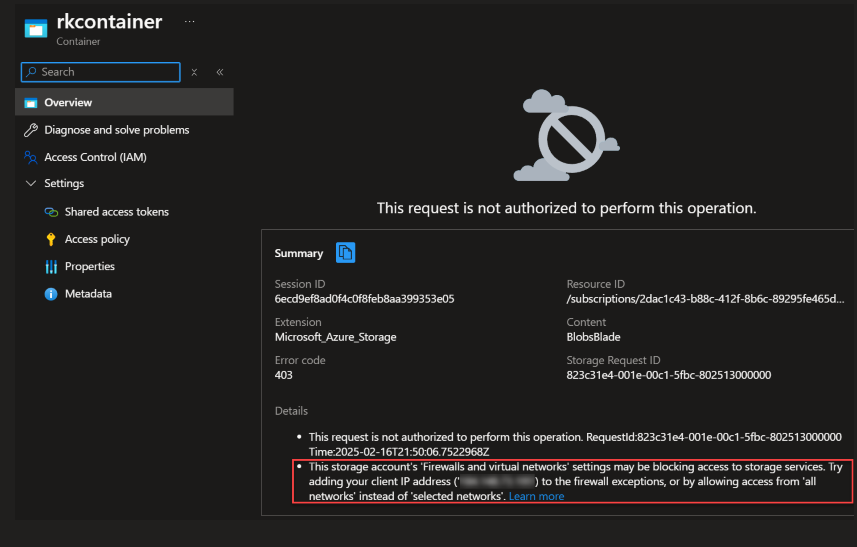Click the Storage Request ID value
Viewport: 857px width, 547px height.
click(668, 375)
